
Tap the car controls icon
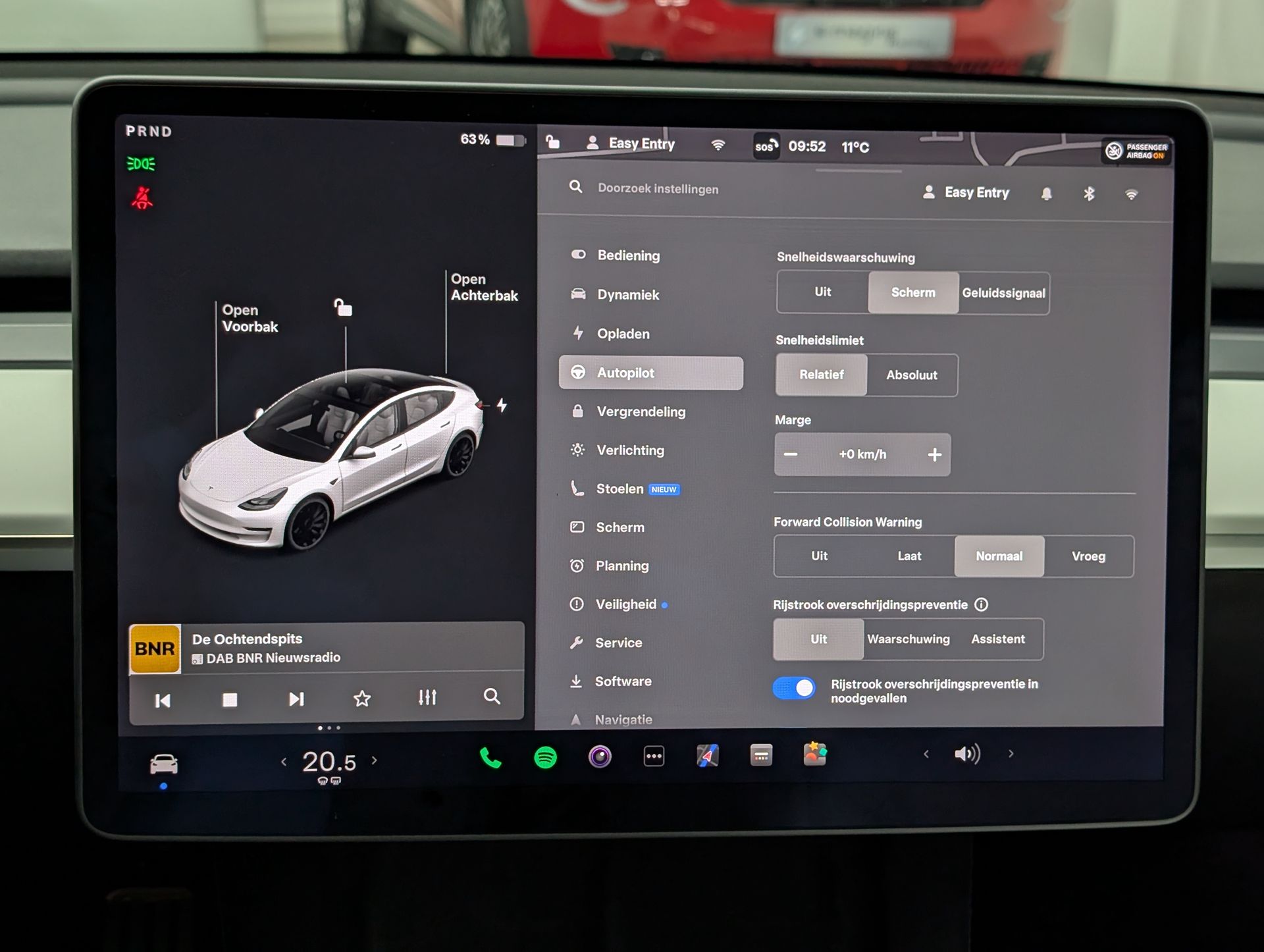[x=163, y=764]
